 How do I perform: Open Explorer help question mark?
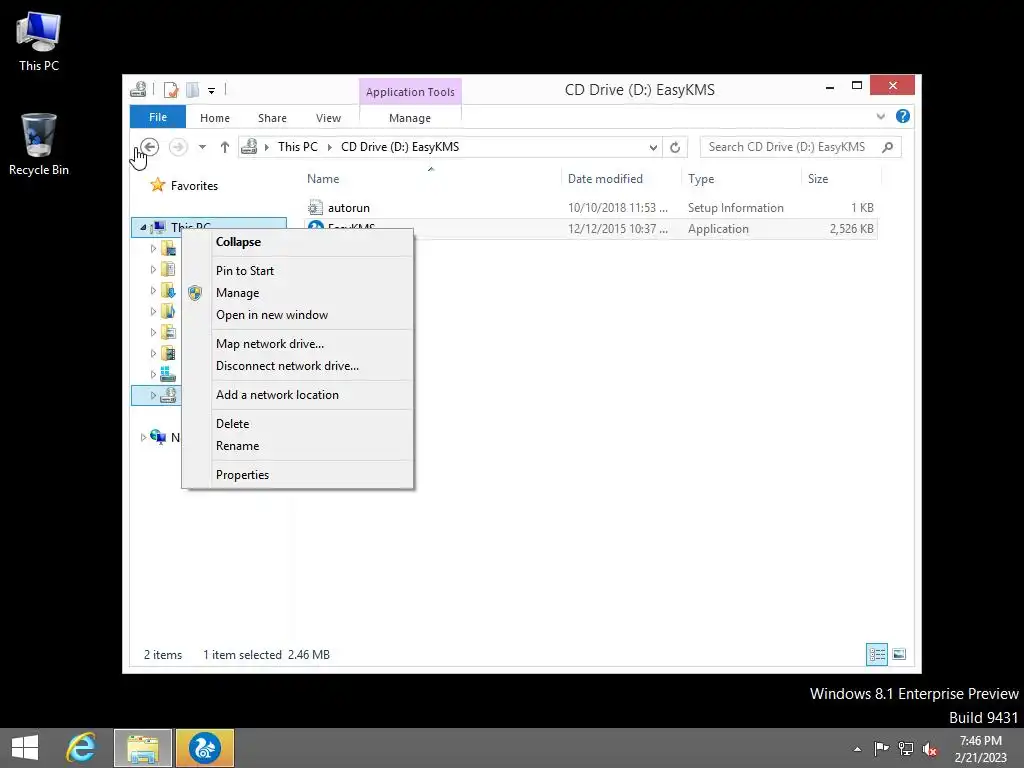pos(903,116)
